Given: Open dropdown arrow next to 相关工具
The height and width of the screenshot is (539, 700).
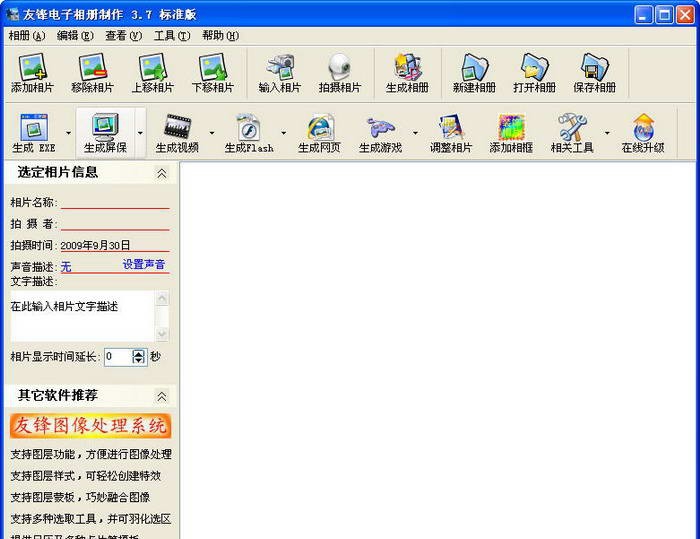Looking at the screenshot, I should (x=607, y=133).
